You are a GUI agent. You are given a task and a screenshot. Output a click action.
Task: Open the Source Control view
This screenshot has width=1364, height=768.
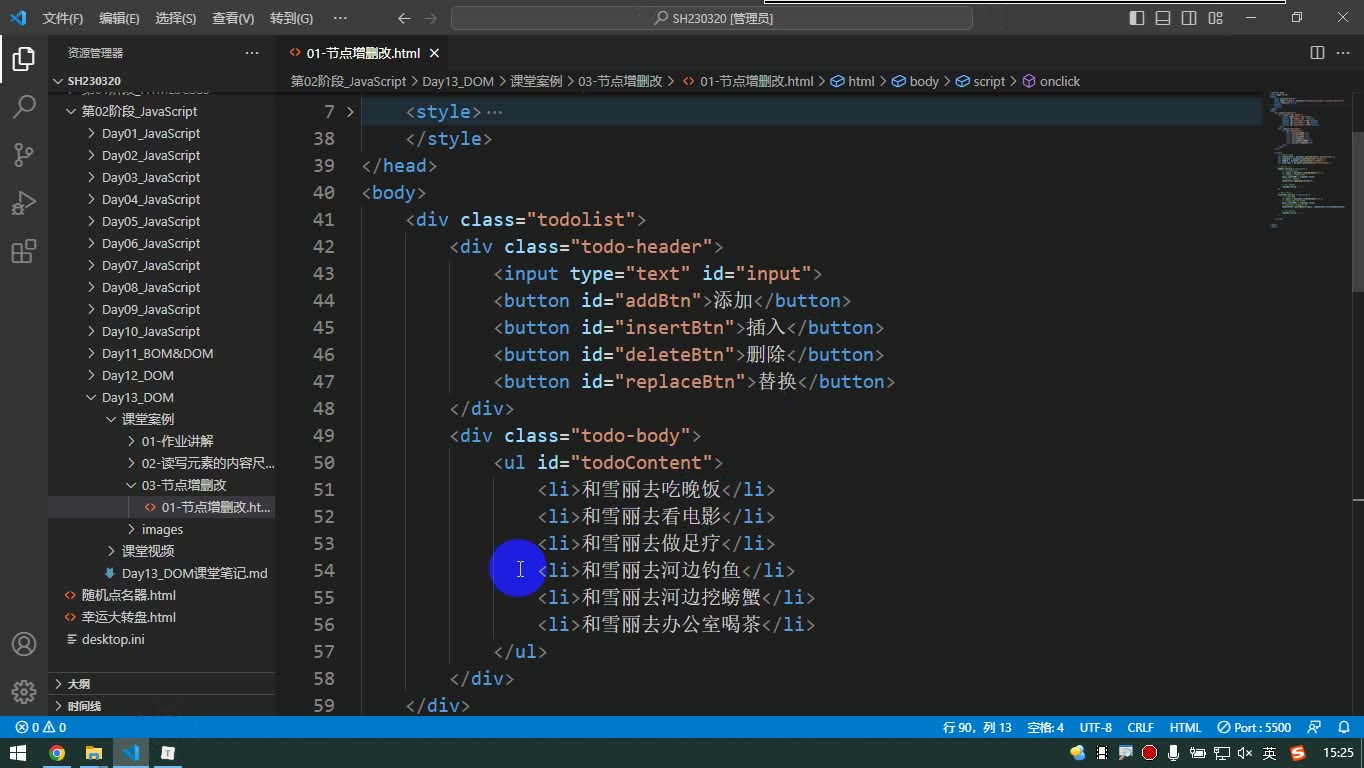(x=24, y=154)
